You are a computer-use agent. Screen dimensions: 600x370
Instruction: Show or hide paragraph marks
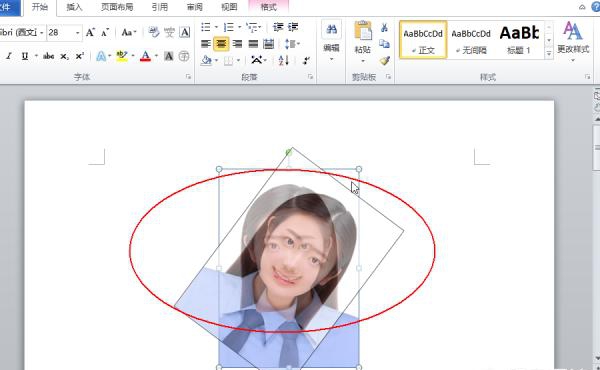pyautogui.click(x=306, y=60)
